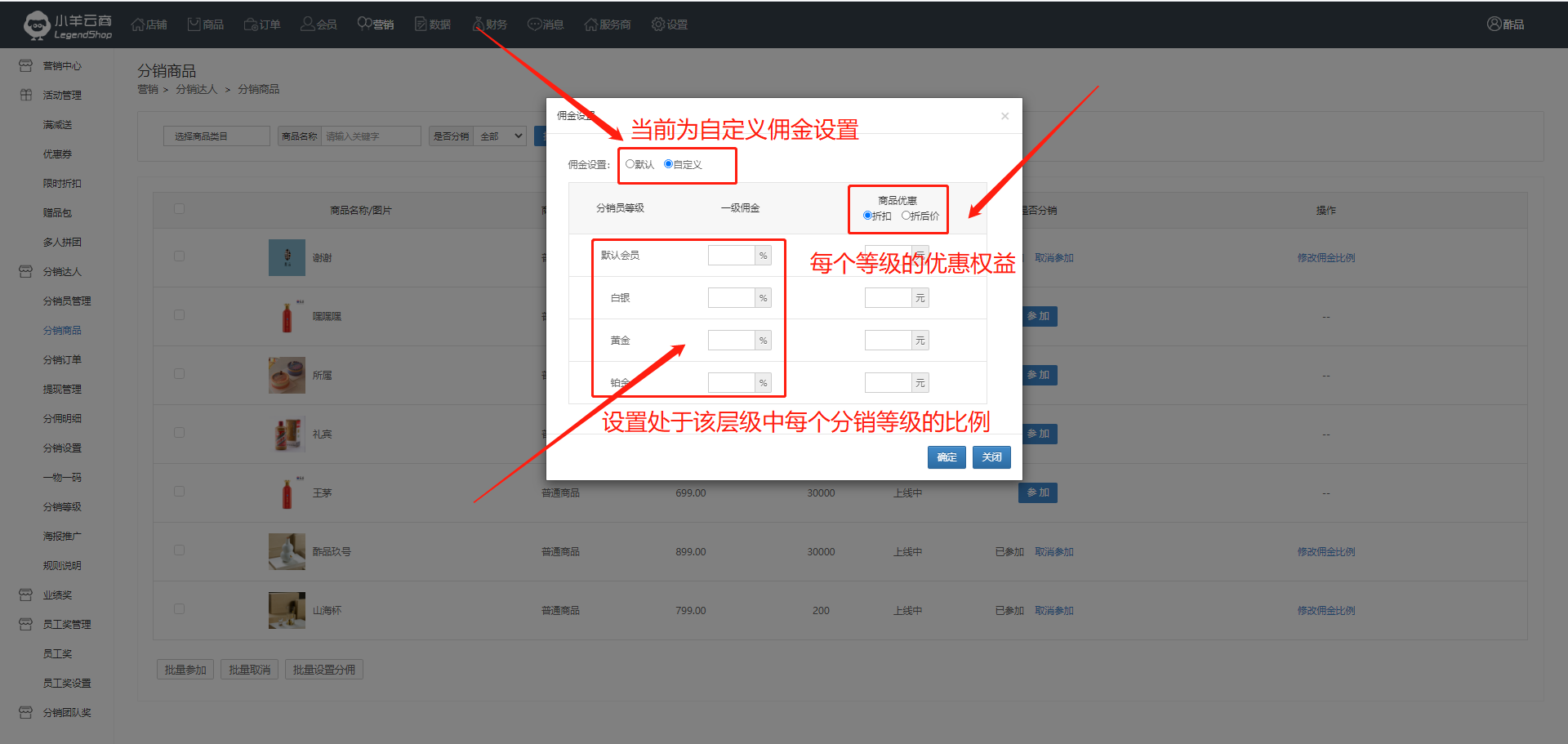1568x744 pixels.
Task: Expand the 分销达人 sidebar section
Action: click(62, 272)
